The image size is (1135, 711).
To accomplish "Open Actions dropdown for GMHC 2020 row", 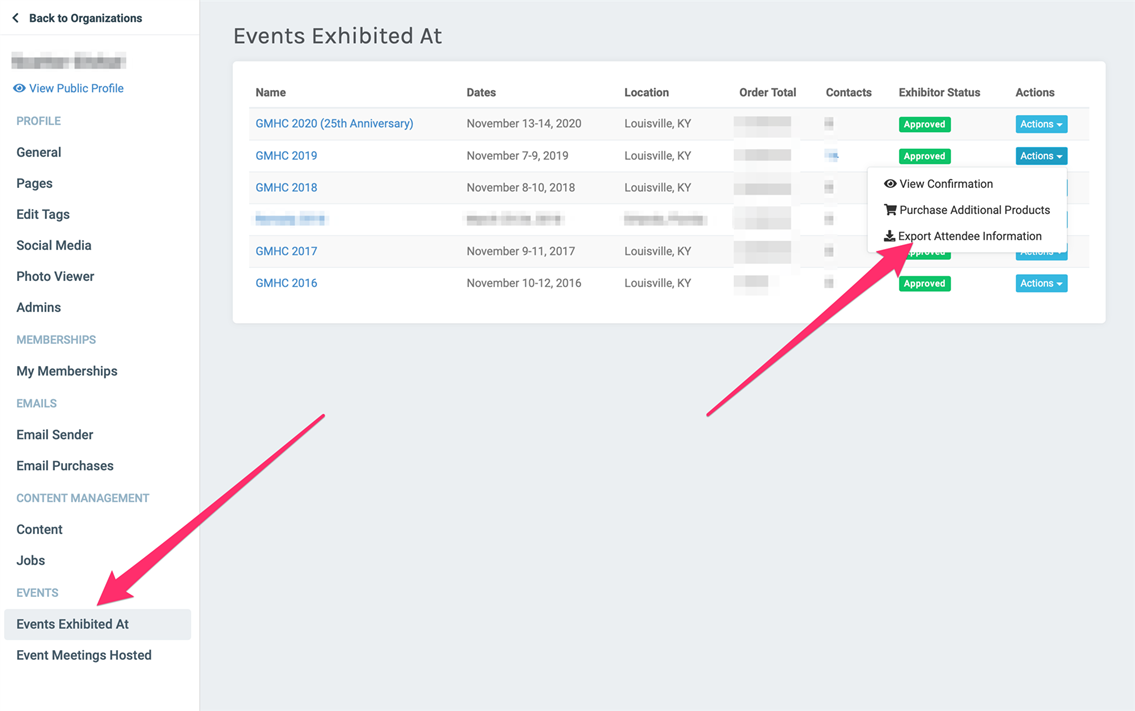I will click(1040, 124).
